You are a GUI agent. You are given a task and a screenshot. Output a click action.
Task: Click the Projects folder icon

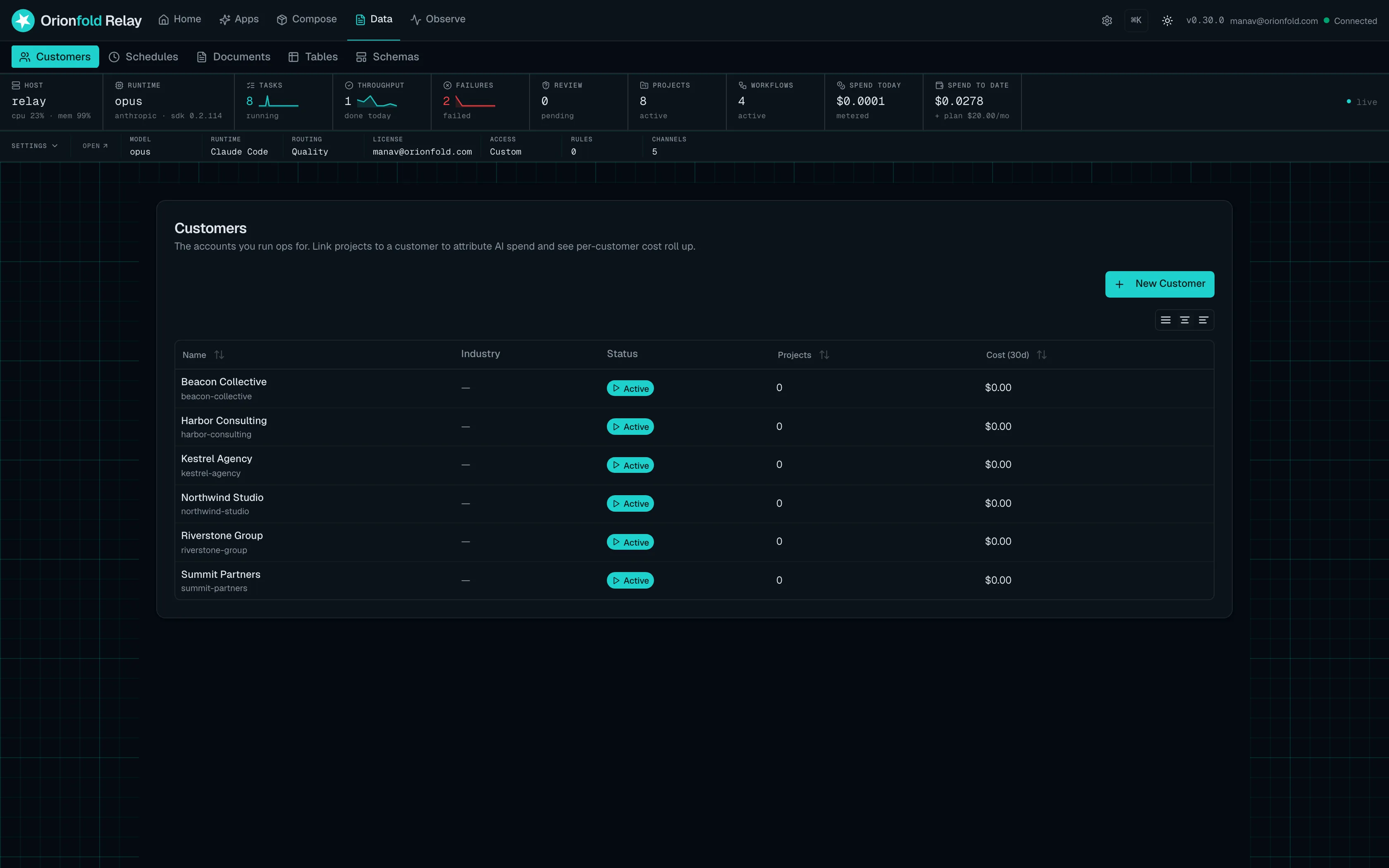point(644,85)
